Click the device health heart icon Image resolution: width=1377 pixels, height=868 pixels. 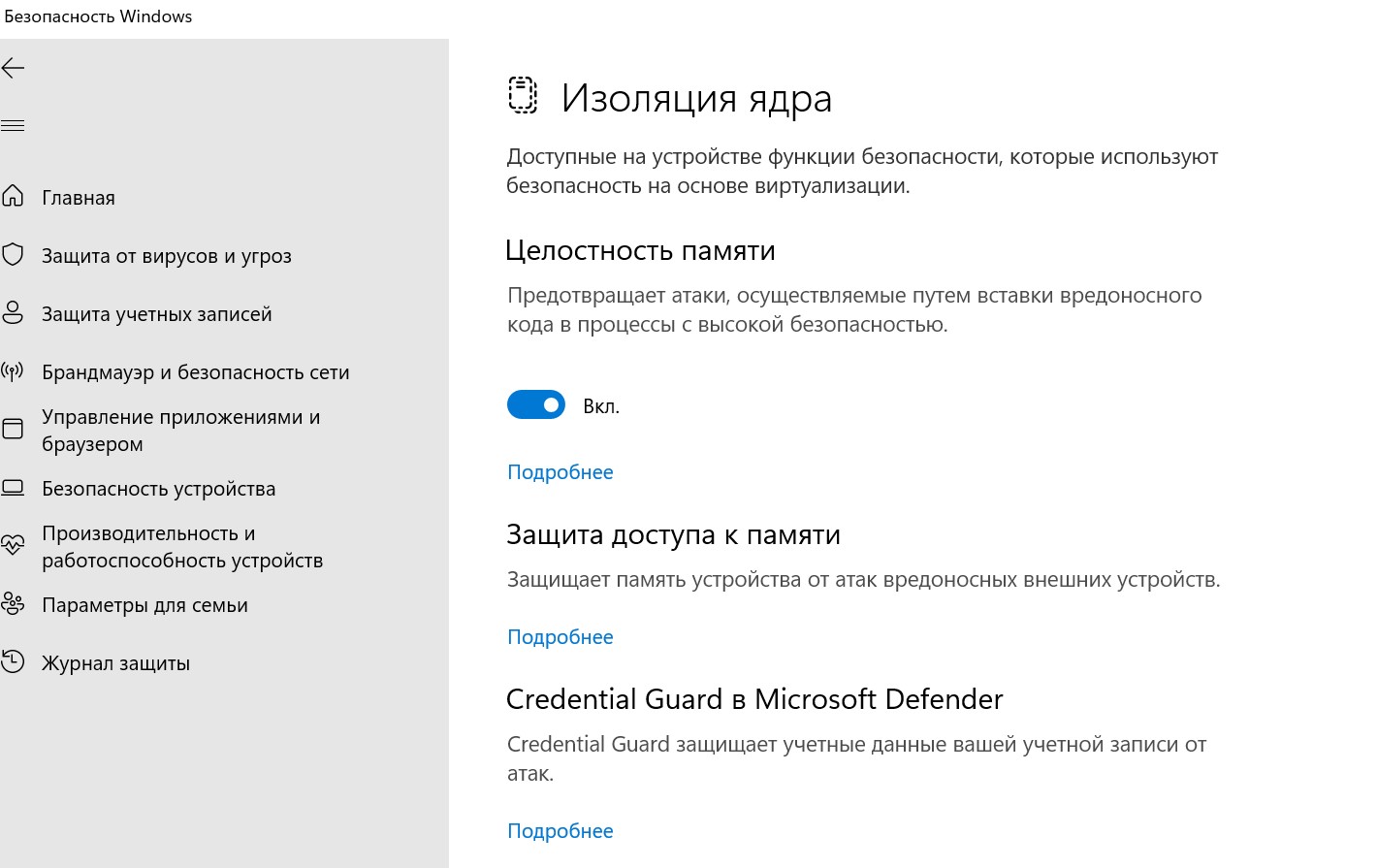point(13,546)
